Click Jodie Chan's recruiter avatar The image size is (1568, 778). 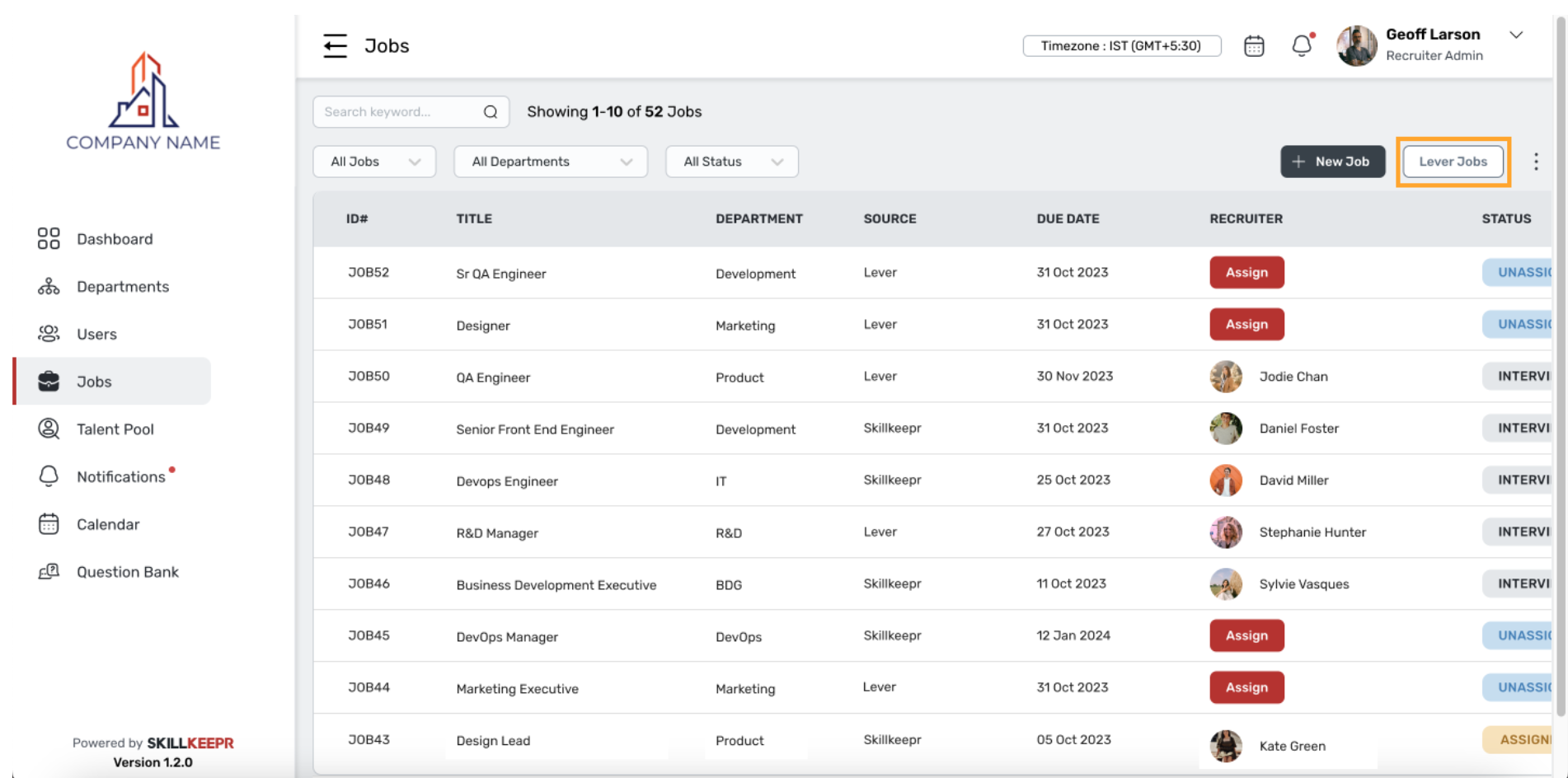(x=1225, y=377)
